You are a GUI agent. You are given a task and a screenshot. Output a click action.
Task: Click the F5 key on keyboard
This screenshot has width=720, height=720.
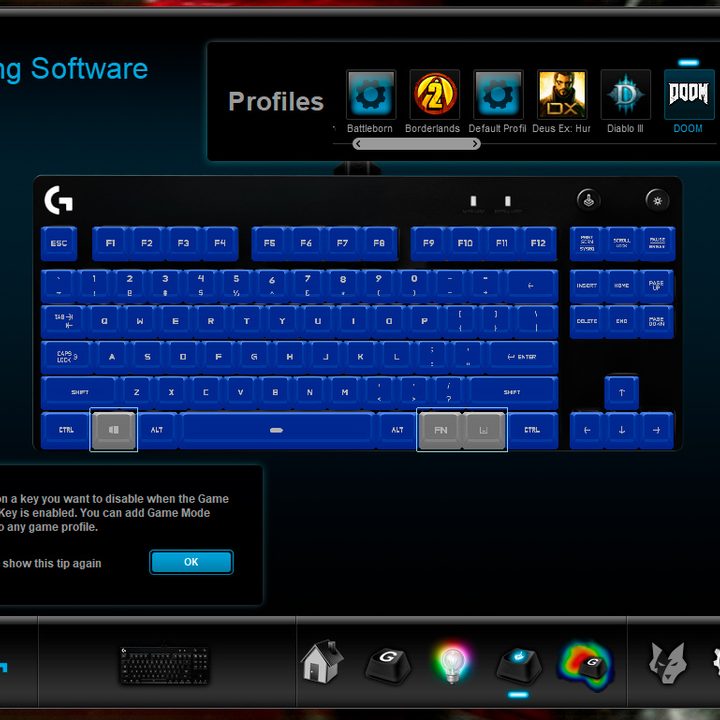pos(270,243)
